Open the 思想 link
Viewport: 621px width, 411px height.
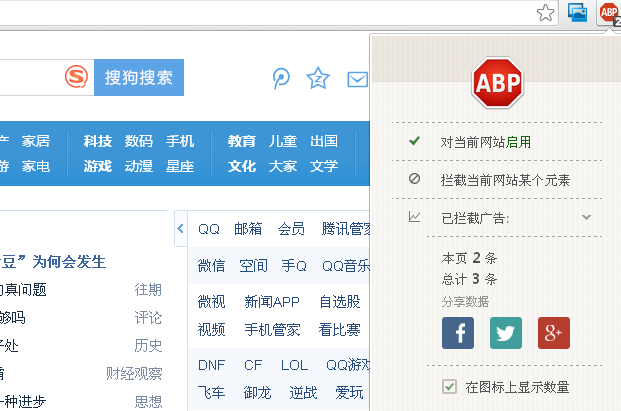coord(148,401)
